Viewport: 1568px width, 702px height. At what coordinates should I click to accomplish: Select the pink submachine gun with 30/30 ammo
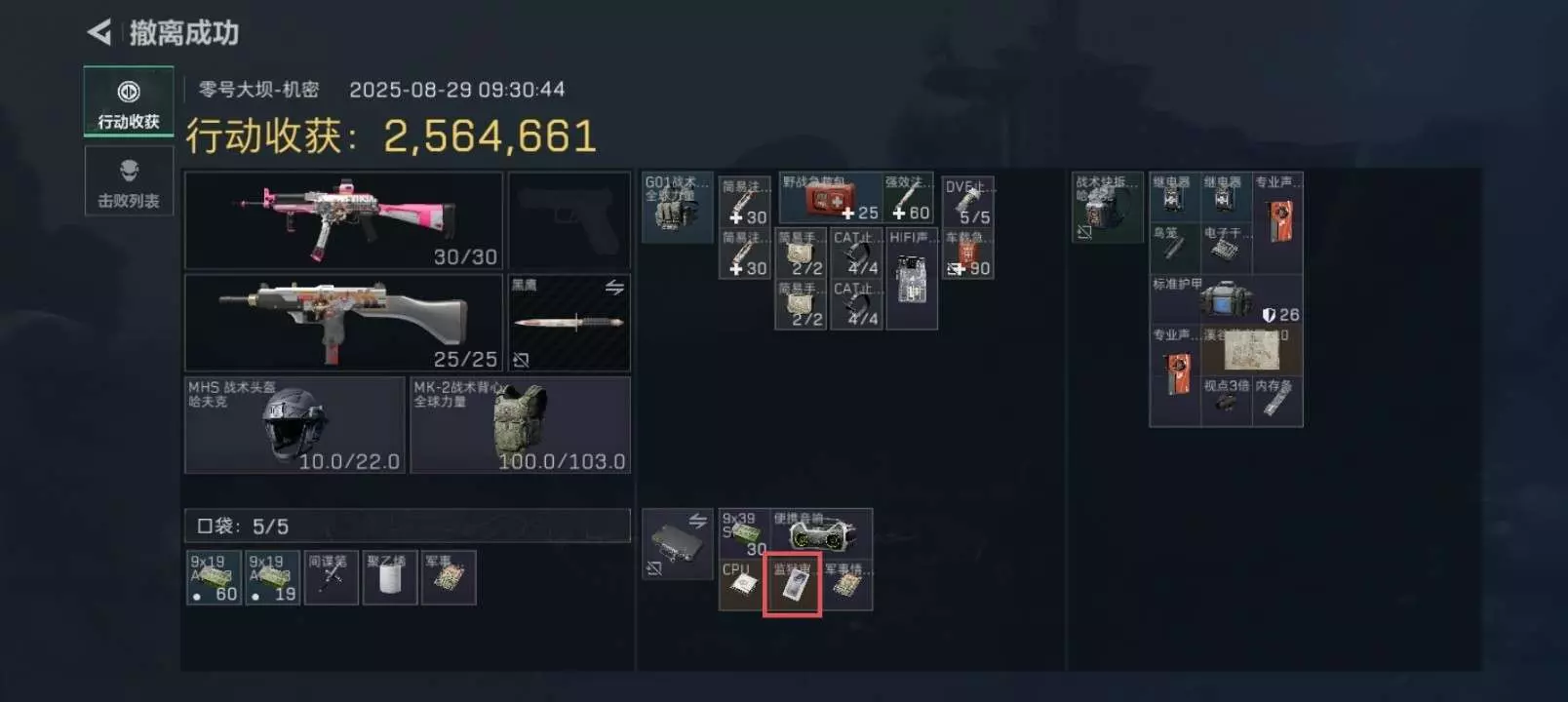343,220
